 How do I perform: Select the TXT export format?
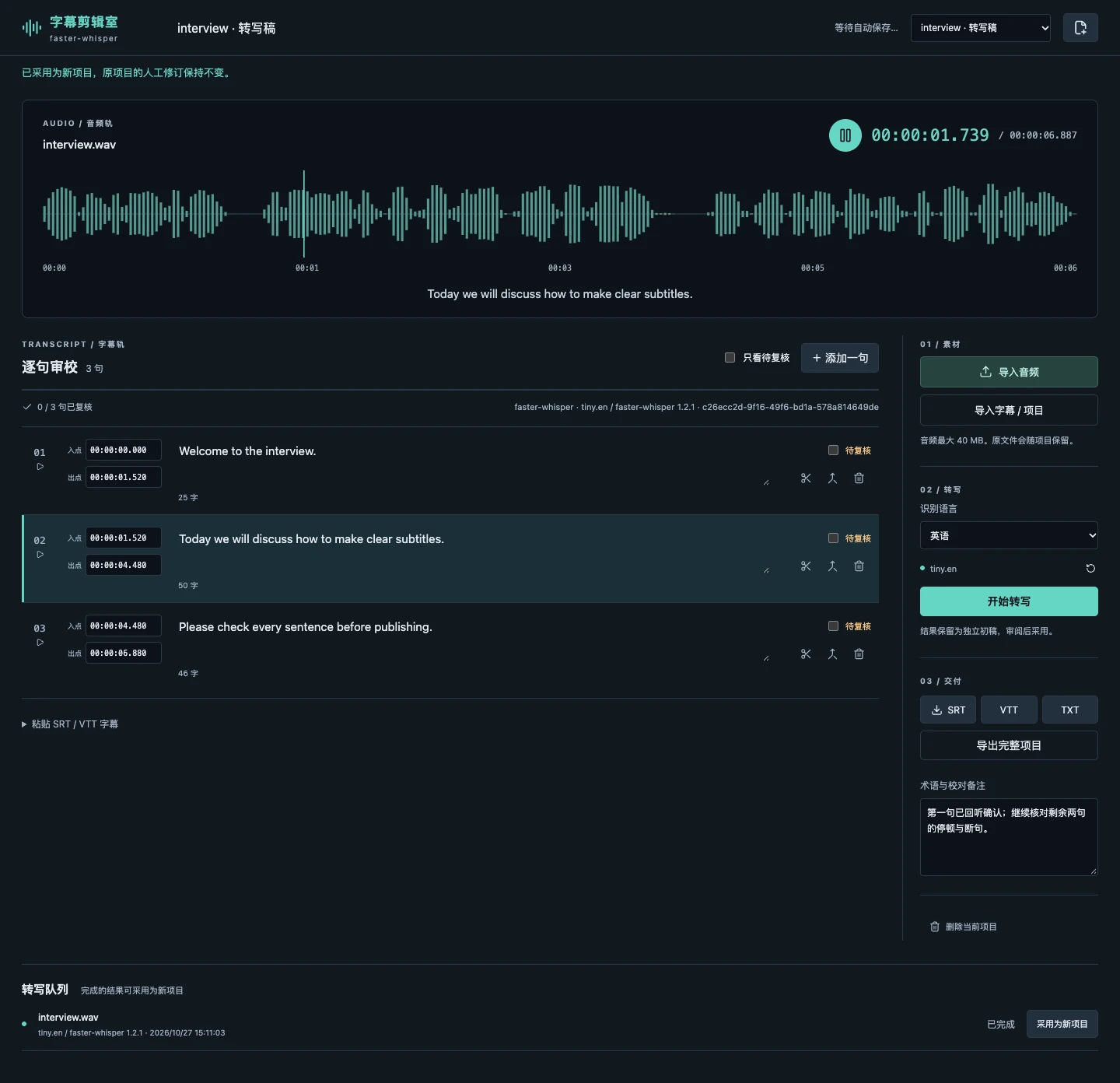[x=1070, y=710]
